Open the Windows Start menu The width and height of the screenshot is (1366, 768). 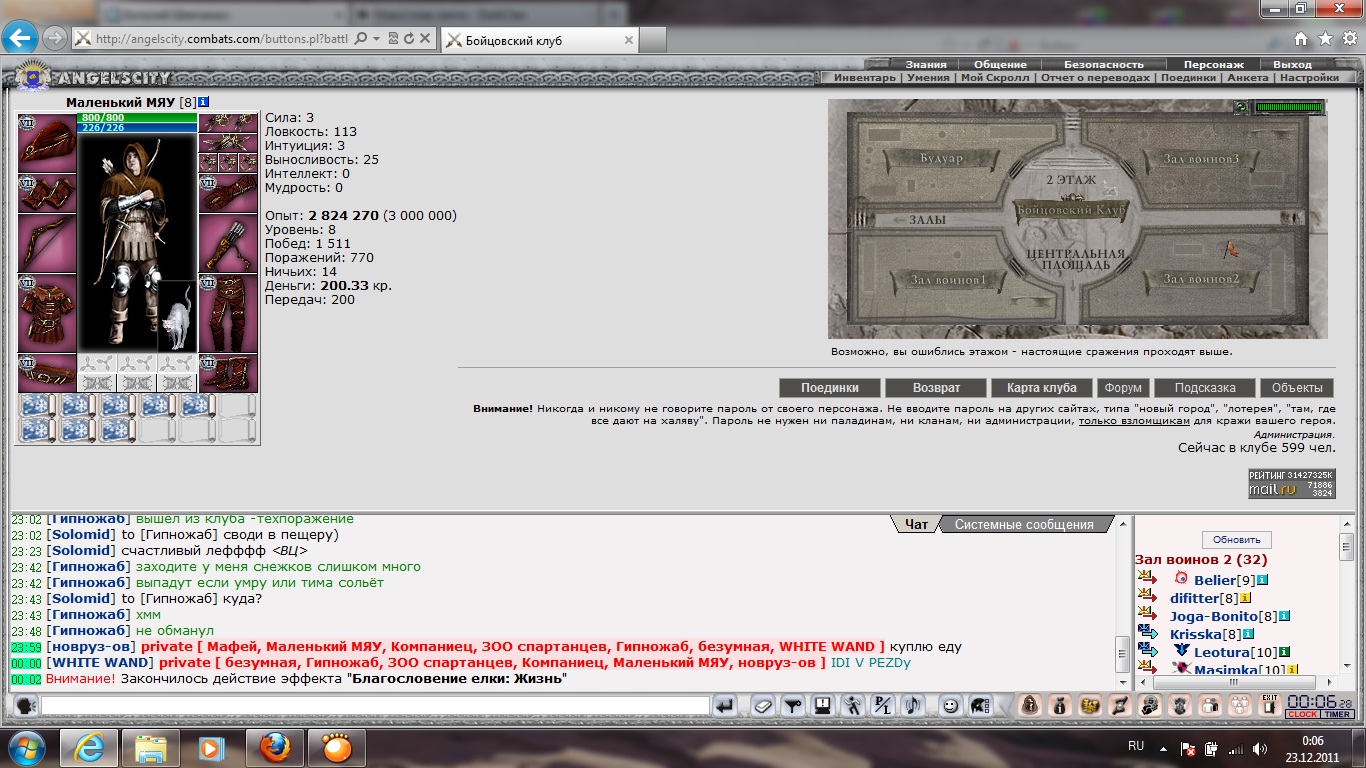(x=24, y=747)
